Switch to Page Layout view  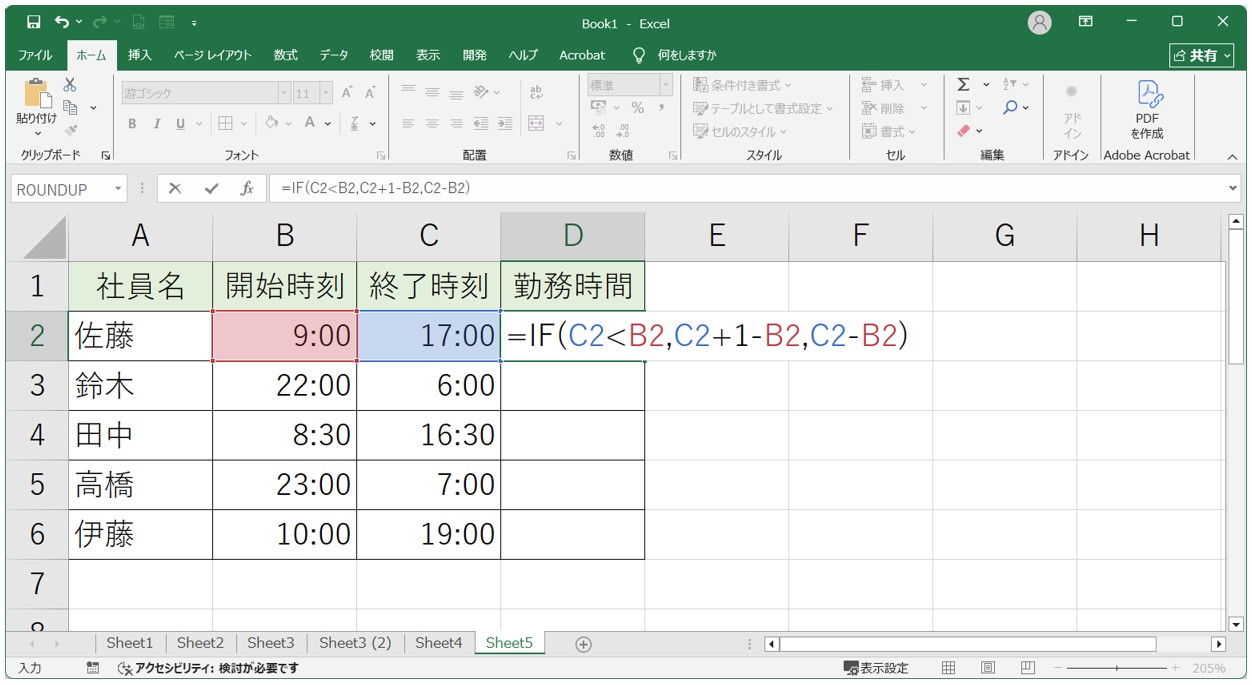pos(988,668)
